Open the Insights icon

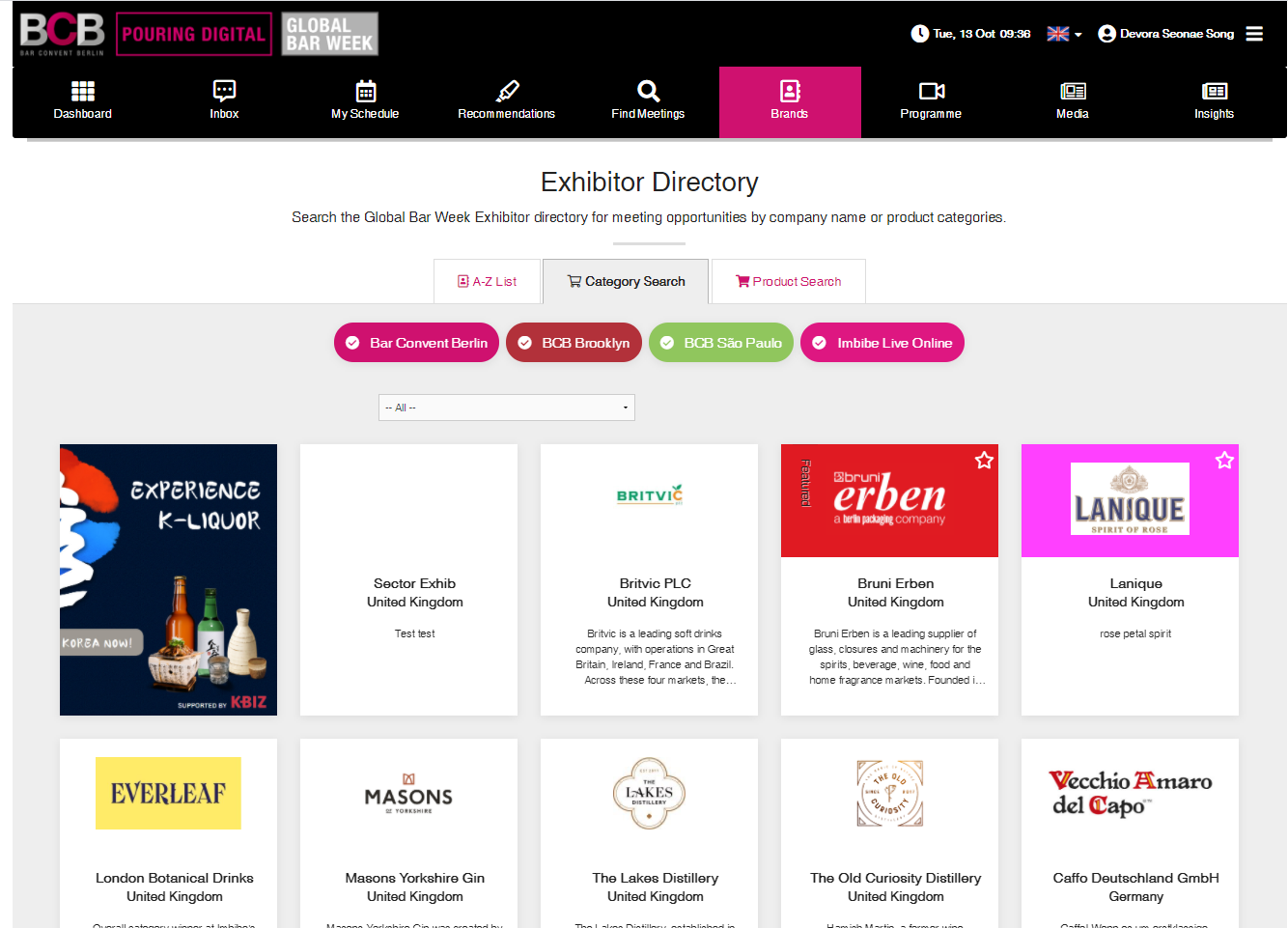[x=1215, y=91]
